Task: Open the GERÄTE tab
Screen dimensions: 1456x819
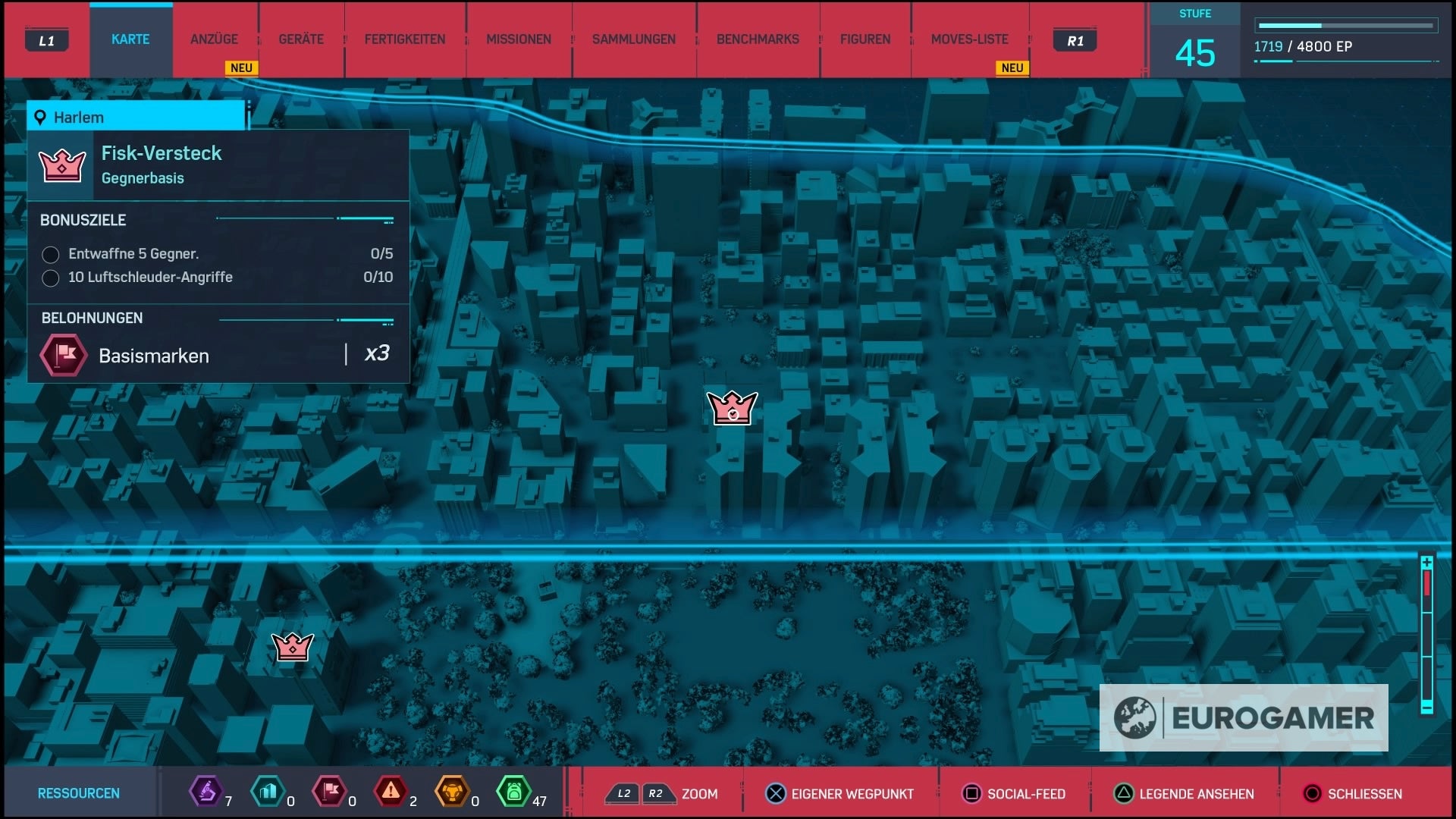Action: [x=301, y=39]
